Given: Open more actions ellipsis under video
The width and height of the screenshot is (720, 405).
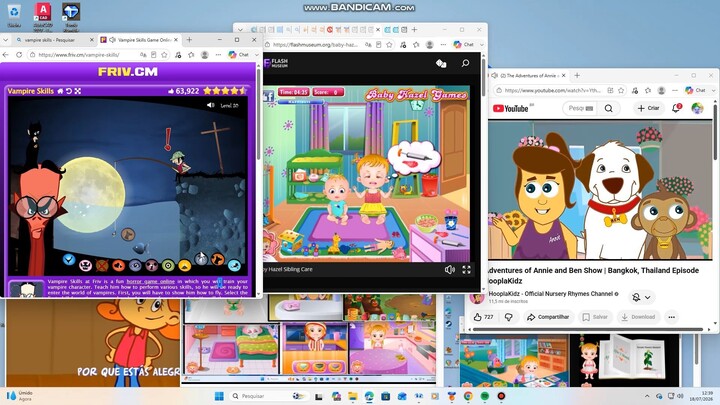Looking at the screenshot, I should [671, 317].
